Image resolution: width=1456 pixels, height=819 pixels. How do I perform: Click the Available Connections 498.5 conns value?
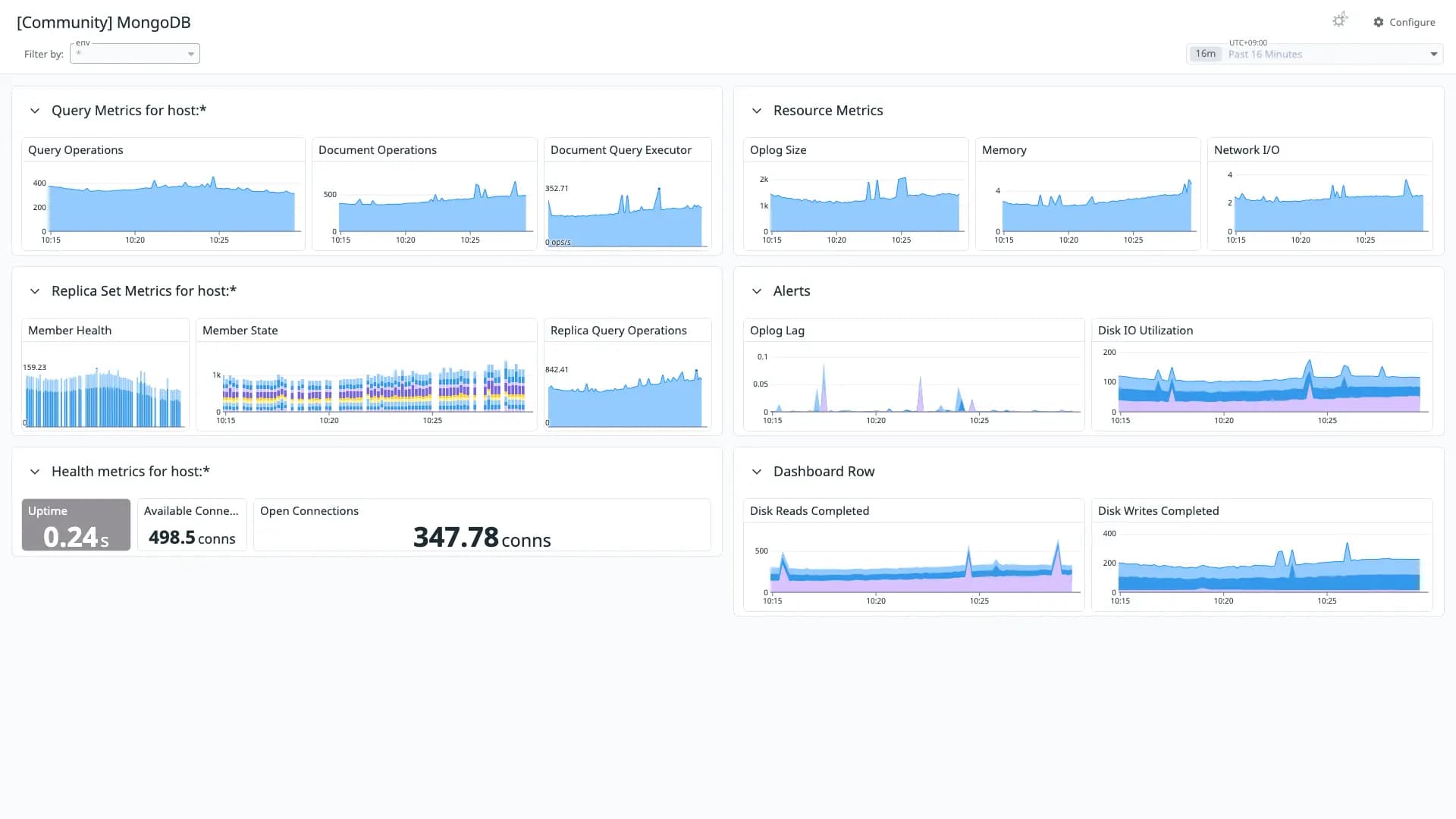(x=192, y=538)
